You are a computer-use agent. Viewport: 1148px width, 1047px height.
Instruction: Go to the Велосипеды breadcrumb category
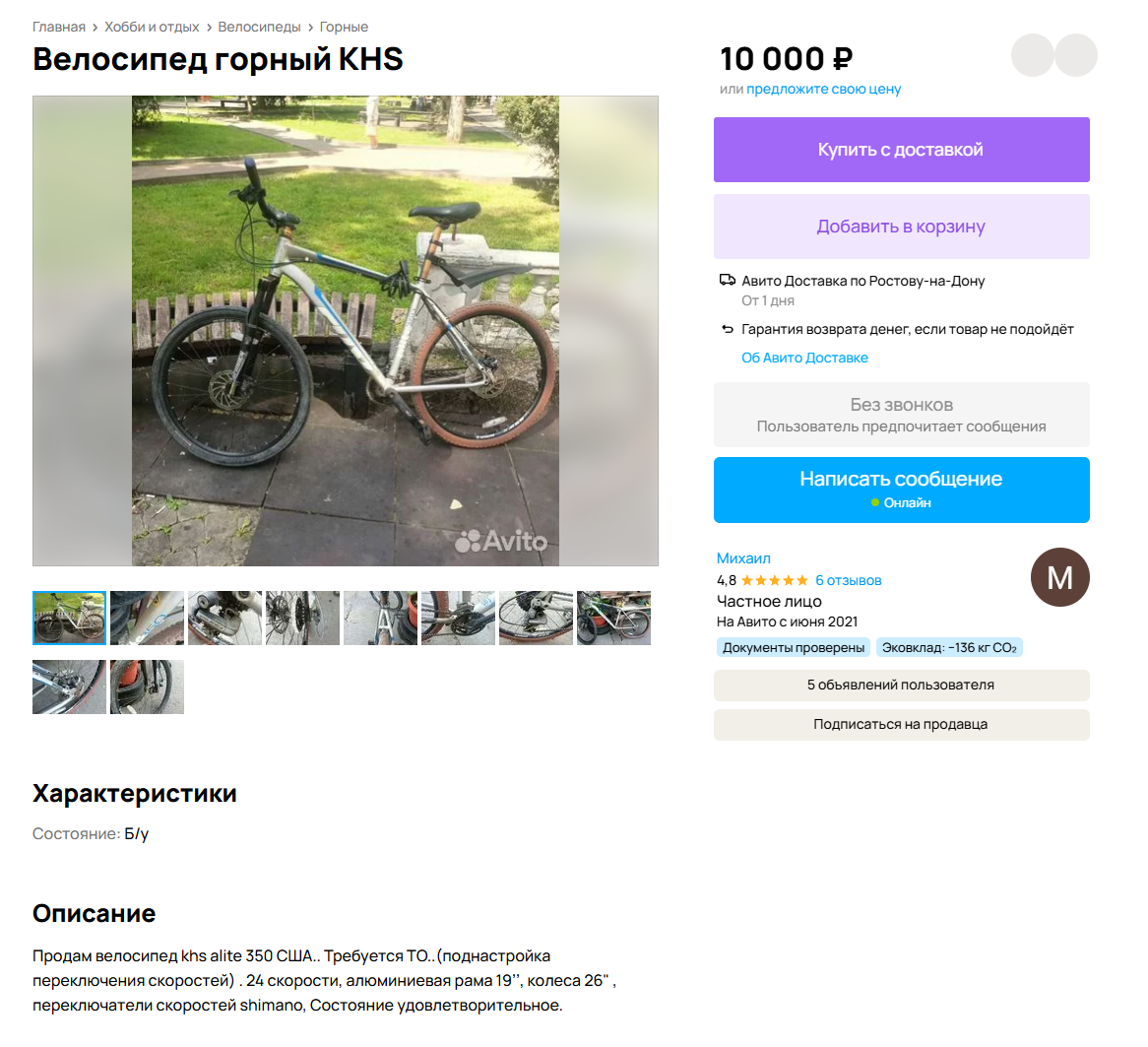coord(259,28)
